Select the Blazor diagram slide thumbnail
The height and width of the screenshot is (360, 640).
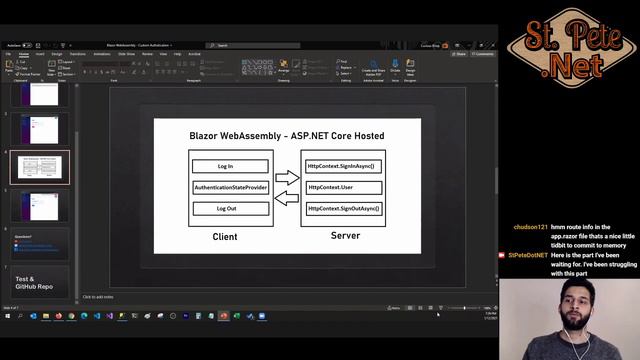pyautogui.click(x=40, y=167)
